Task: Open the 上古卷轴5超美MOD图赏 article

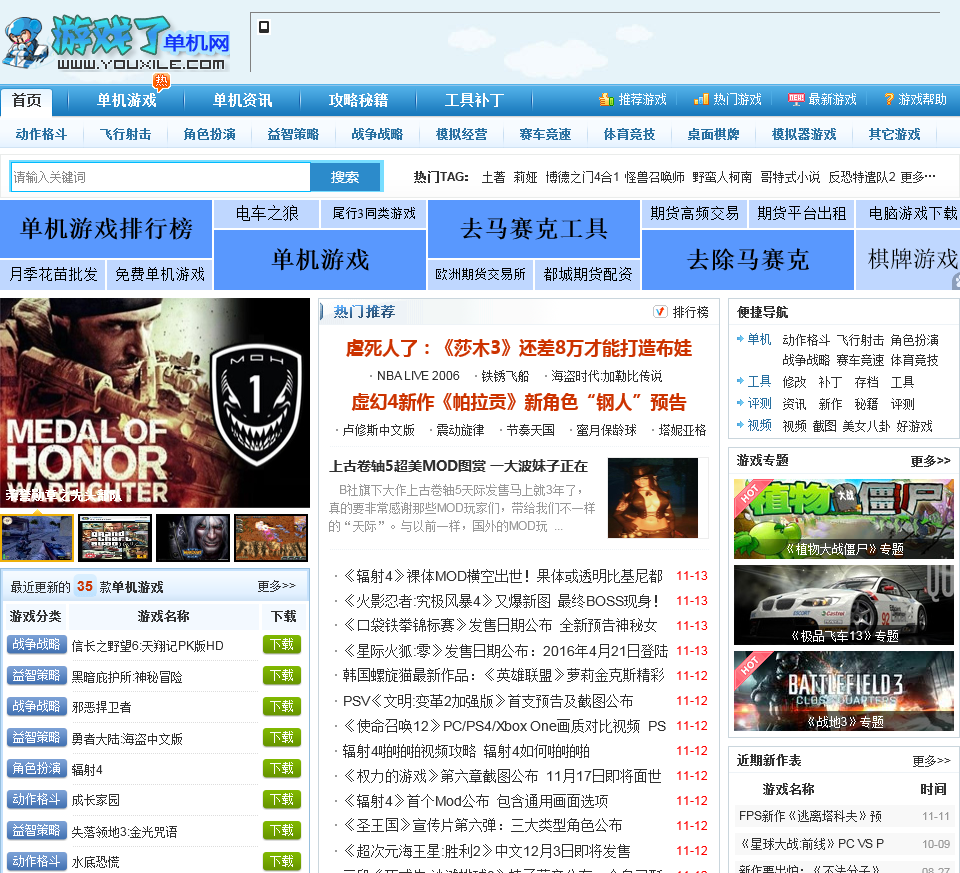Action: click(x=458, y=466)
